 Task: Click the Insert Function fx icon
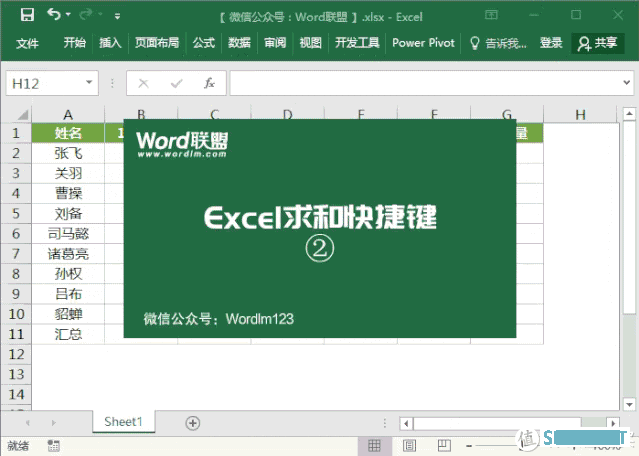point(209,84)
